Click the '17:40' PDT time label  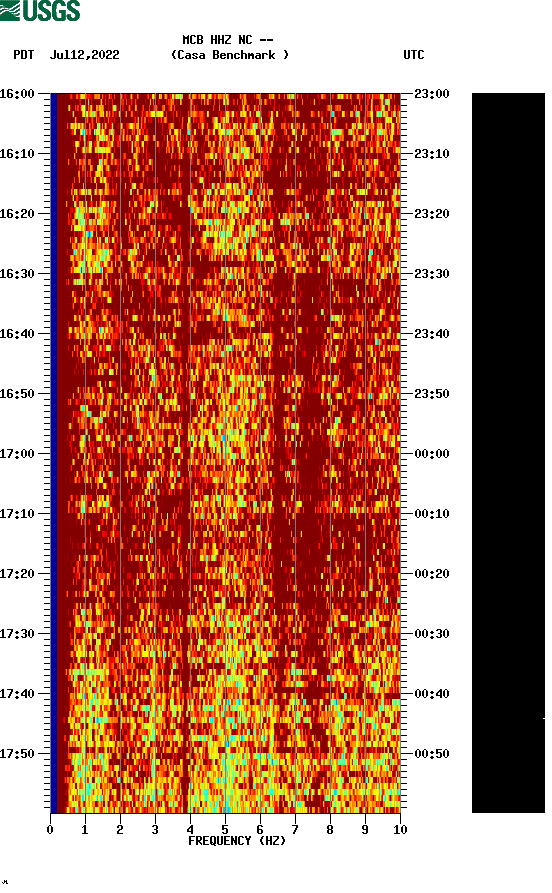pyautogui.click(x=17, y=694)
